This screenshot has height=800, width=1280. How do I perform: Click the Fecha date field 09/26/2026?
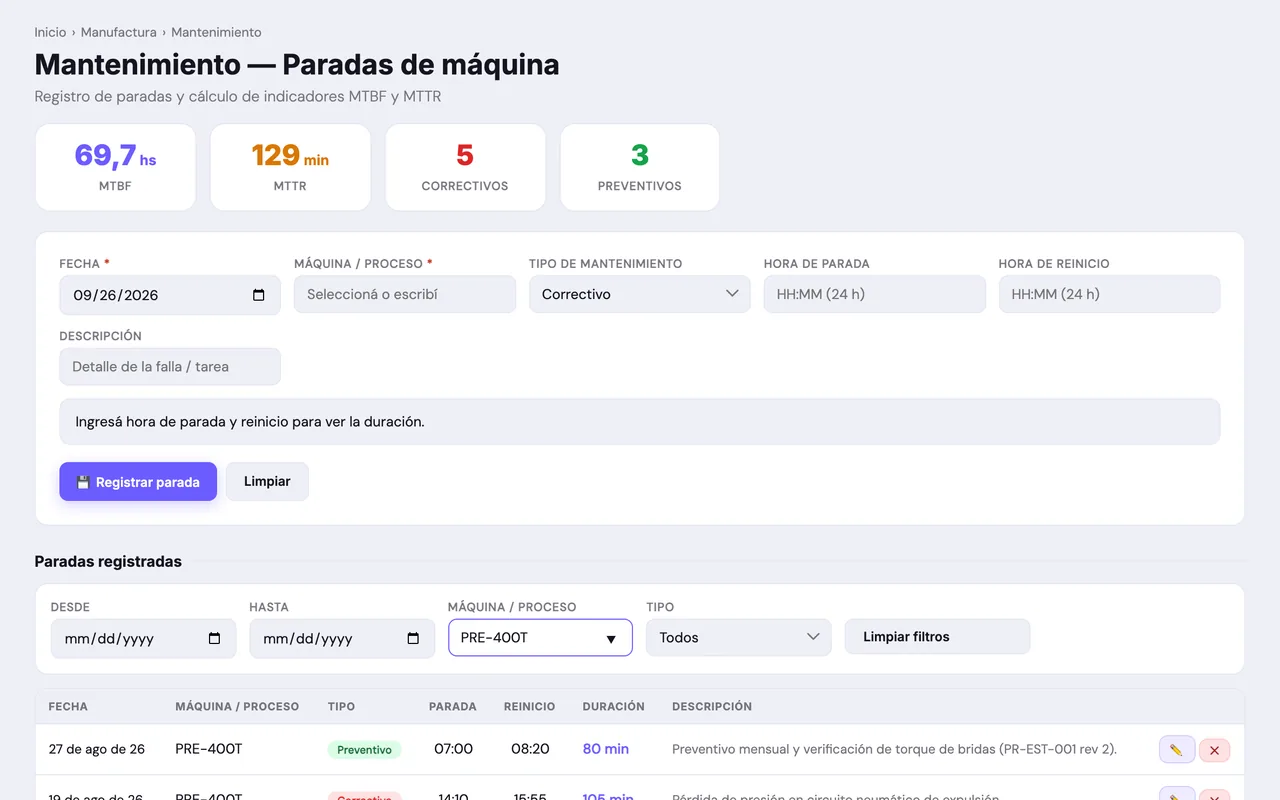coord(170,295)
